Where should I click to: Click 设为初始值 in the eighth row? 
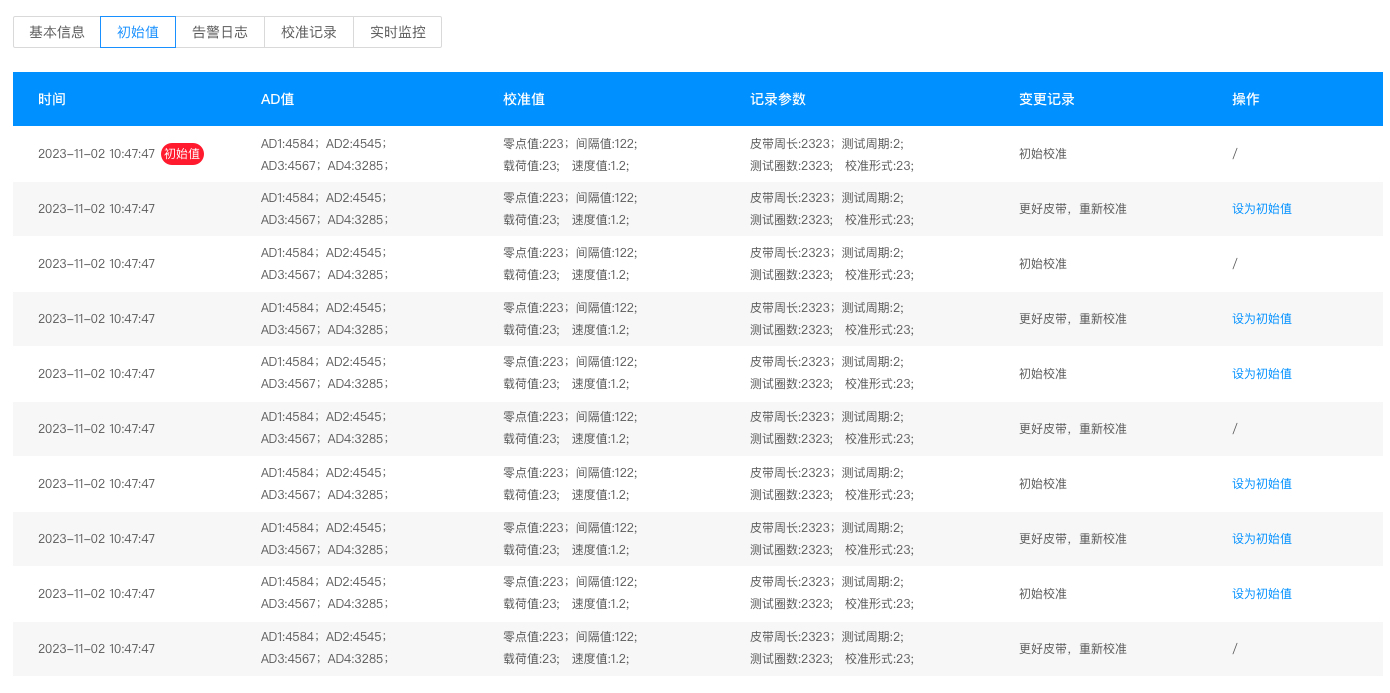pos(1262,538)
